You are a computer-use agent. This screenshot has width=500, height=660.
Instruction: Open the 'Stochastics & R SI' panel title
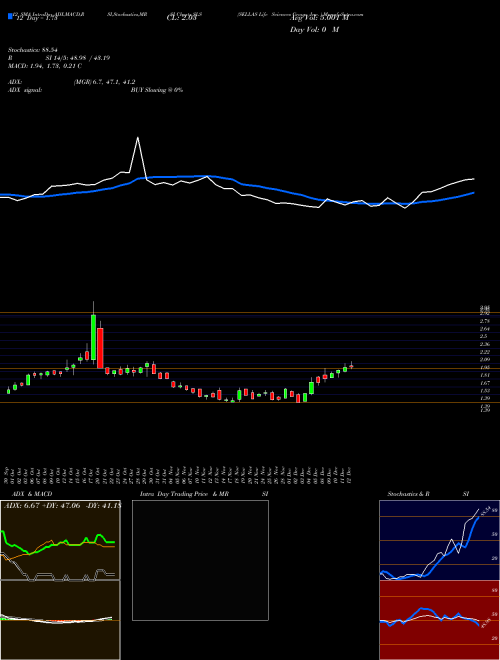click(x=428, y=494)
